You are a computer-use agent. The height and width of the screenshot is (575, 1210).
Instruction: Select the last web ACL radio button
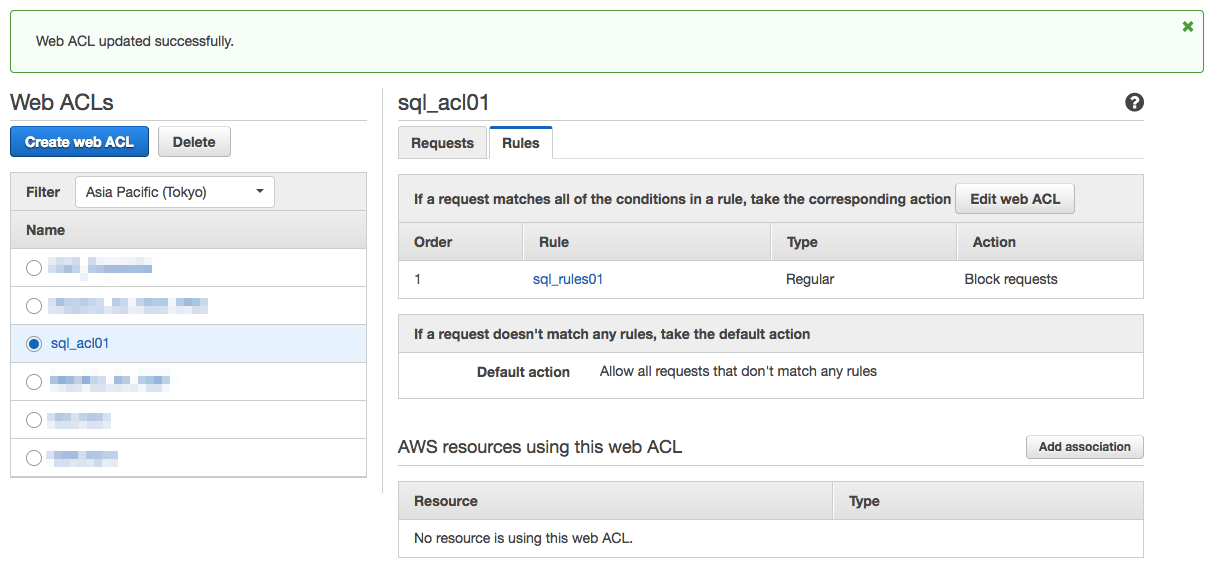pos(34,458)
